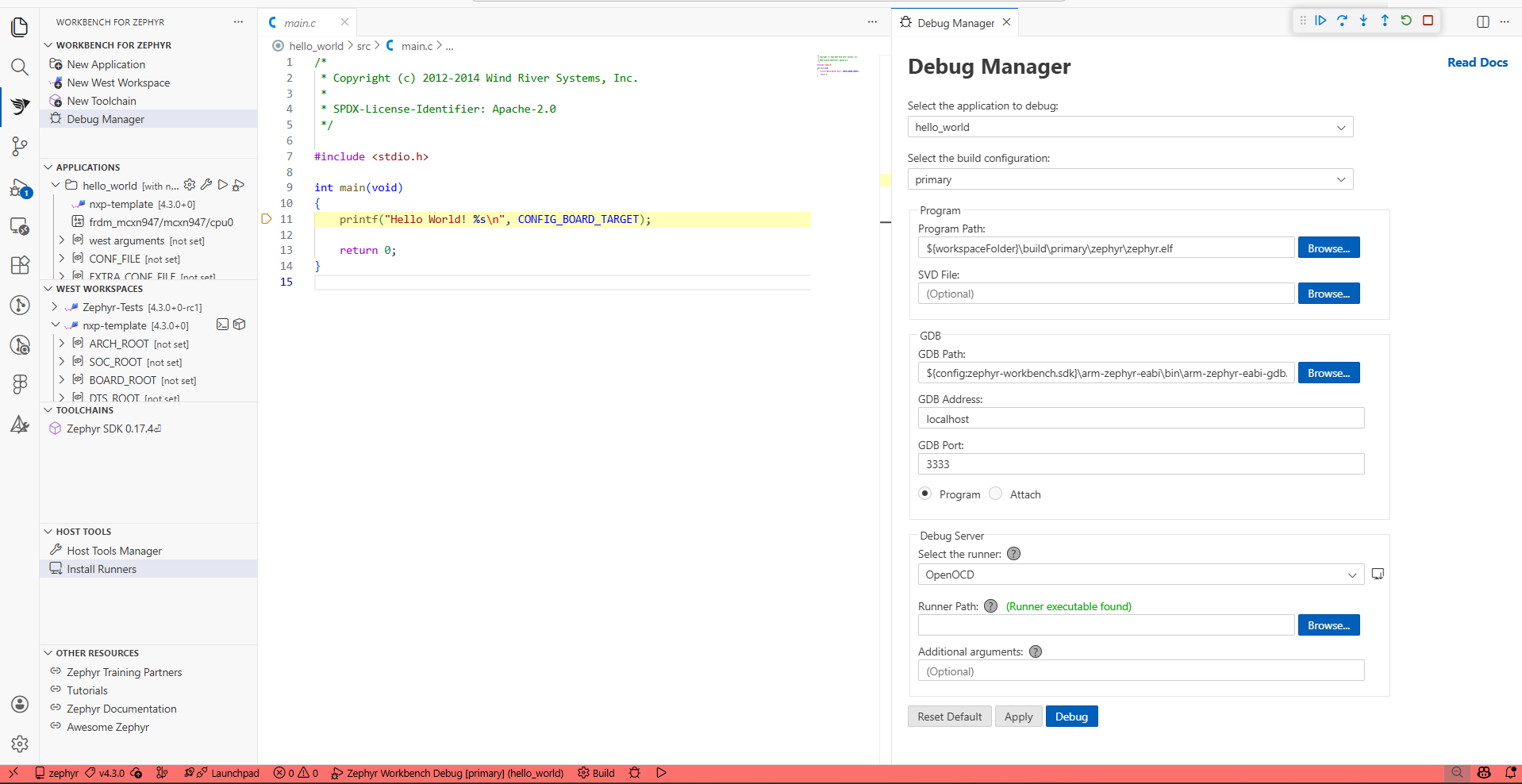Open the application to debug dropdown

pos(1130,127)
